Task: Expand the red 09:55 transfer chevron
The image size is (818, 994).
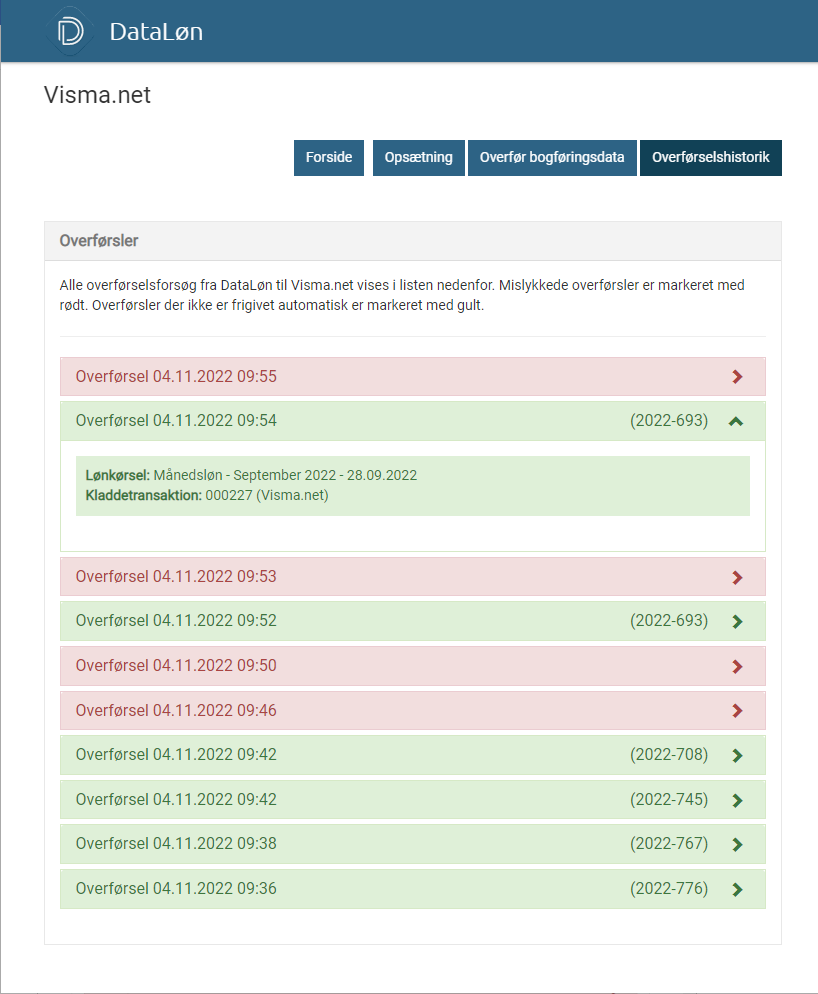Action: click(738, 377)
